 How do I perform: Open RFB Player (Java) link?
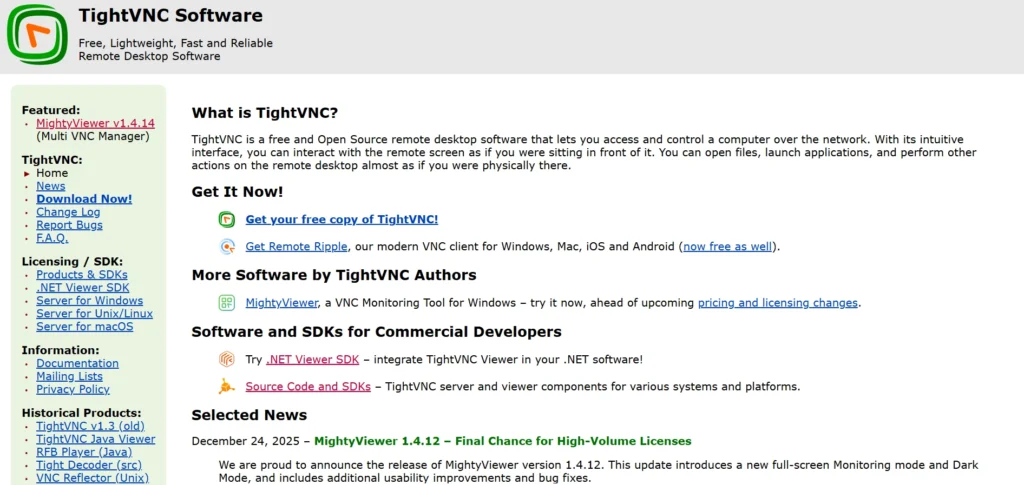point(84,452)
